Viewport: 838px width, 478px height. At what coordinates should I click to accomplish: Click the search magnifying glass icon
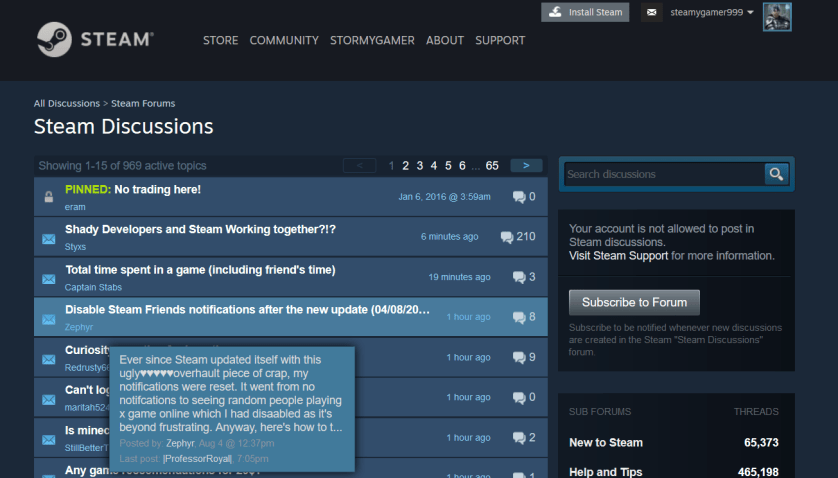click(776, 174)
